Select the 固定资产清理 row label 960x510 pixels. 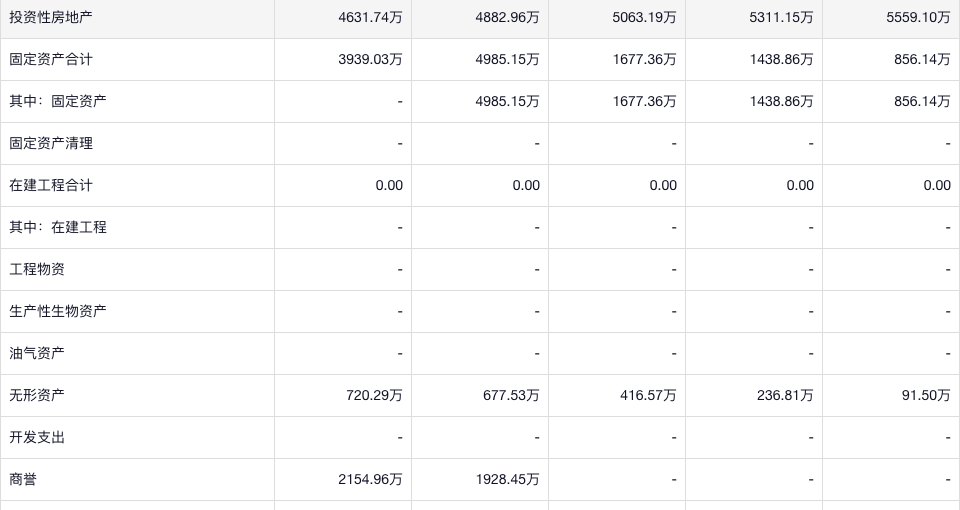tap(51, 143)
